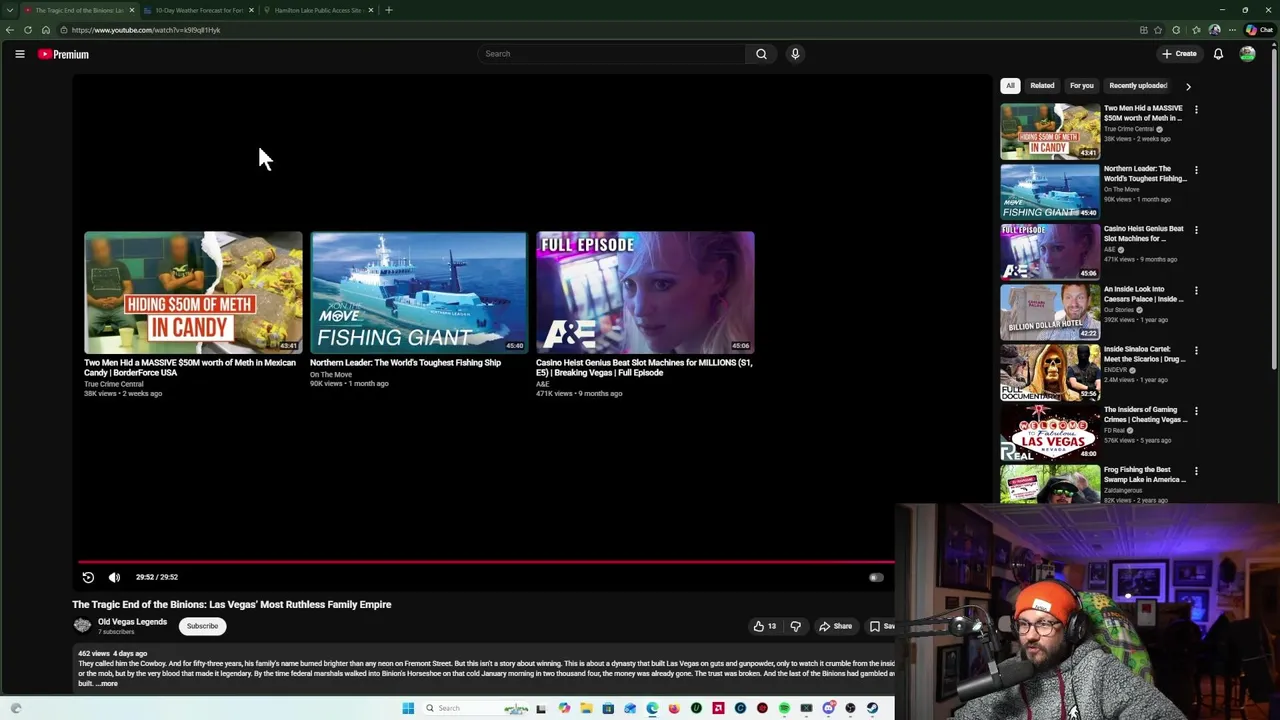1280x720 pixels.
Task: Open Steam from the taskbar
Action: 872,708
